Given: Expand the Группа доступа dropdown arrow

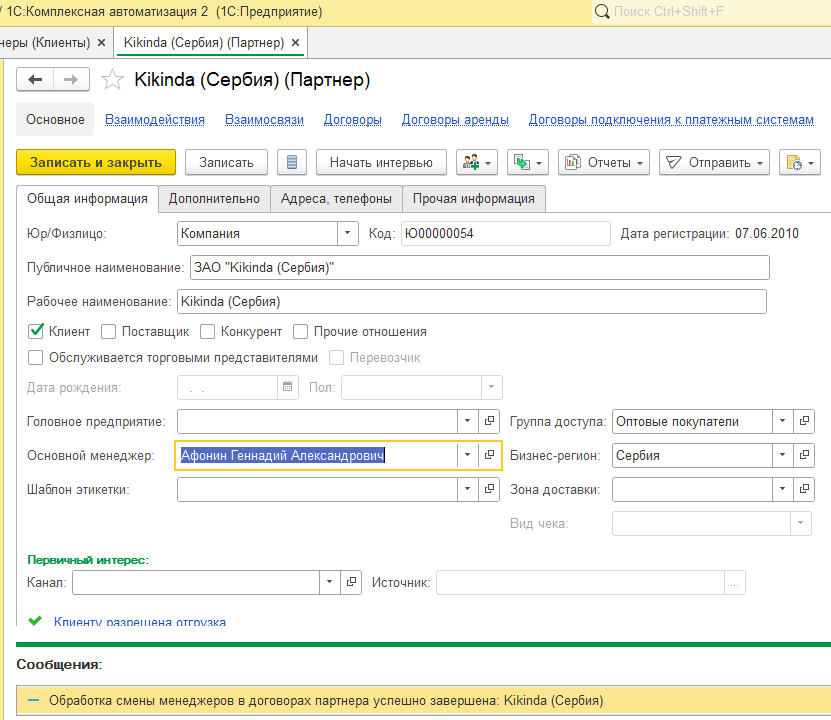Looking at the screenshot, I should (x=782, y=421).
